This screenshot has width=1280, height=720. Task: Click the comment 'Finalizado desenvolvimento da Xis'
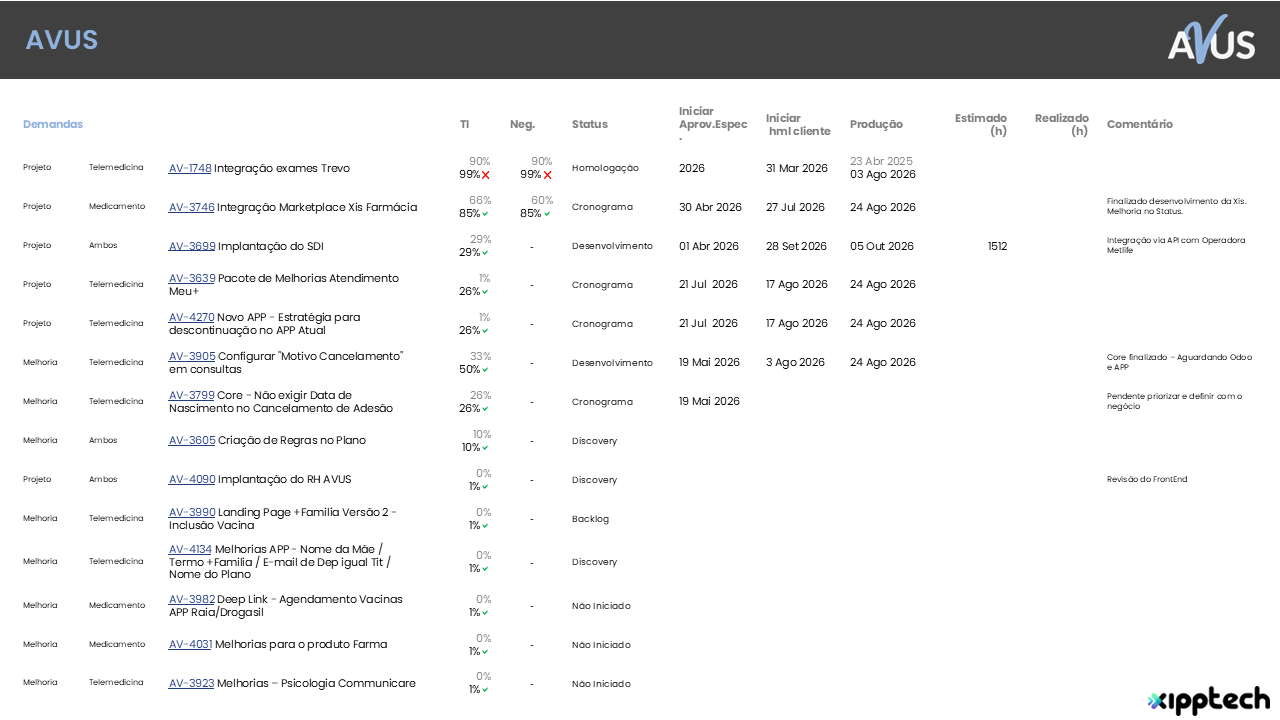pos(1177,206)
